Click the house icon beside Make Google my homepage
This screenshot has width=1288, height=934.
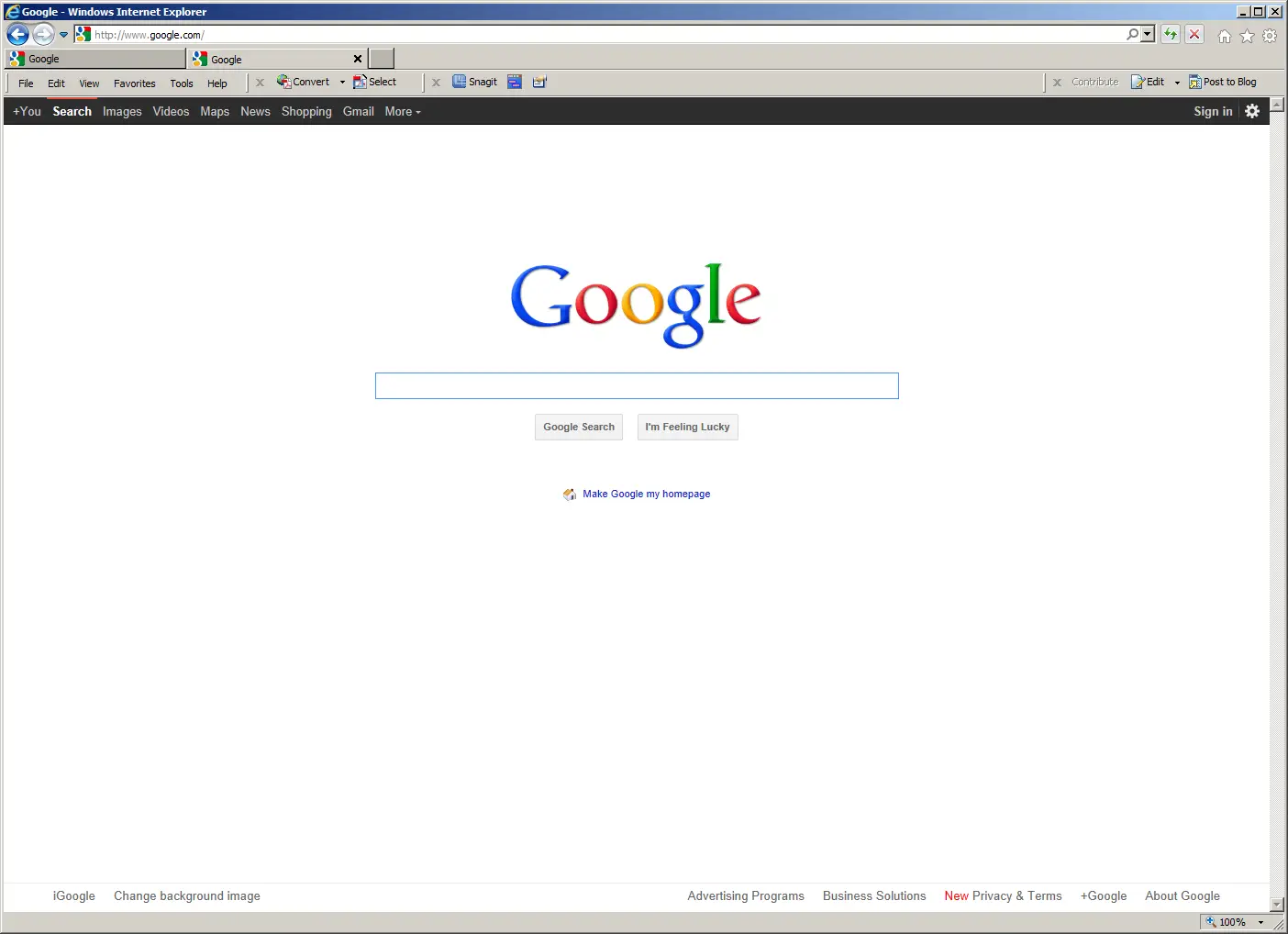570,494
